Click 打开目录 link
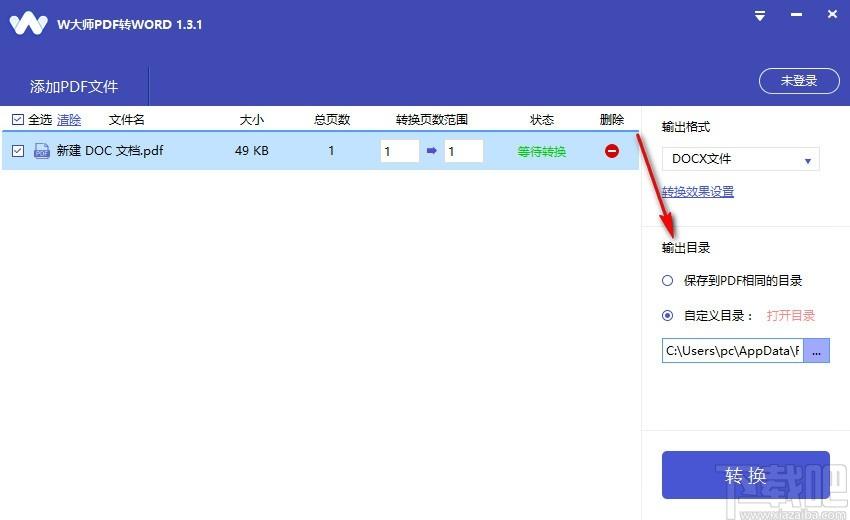This screenshot has width=850, height=520. point(791,316)
